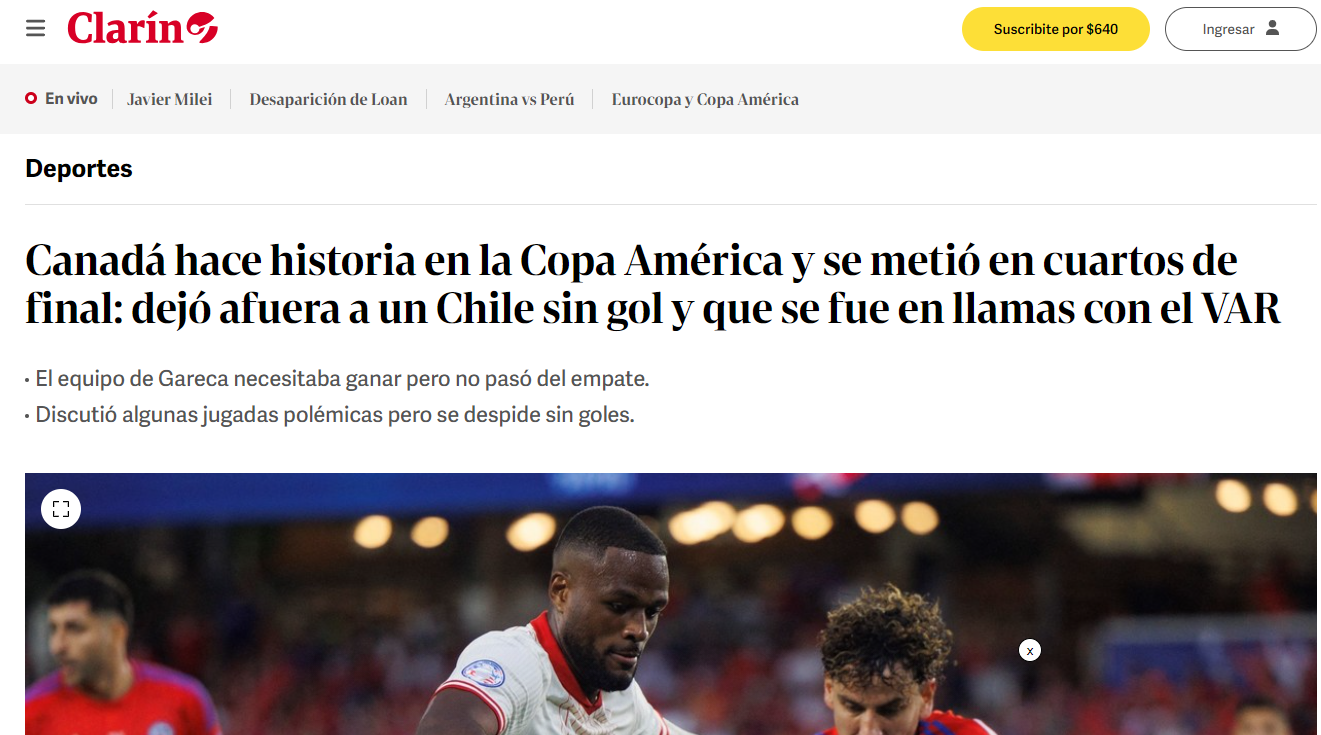Subscribe via the yellow Suscribite por $640 button
1321x735 pixels.
pos(1056,29)
